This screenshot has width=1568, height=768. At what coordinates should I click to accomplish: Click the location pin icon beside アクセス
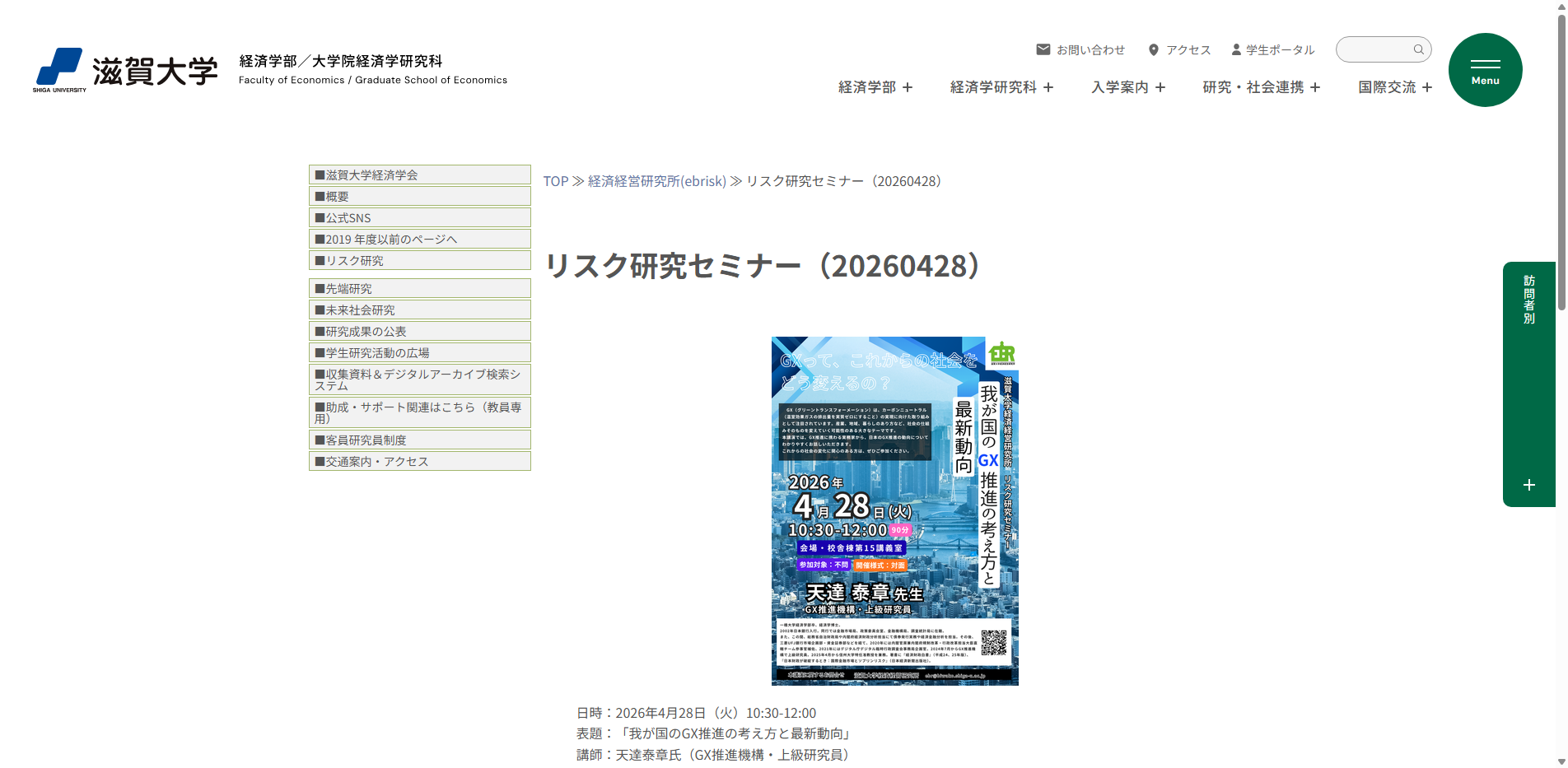[1153, 49]
